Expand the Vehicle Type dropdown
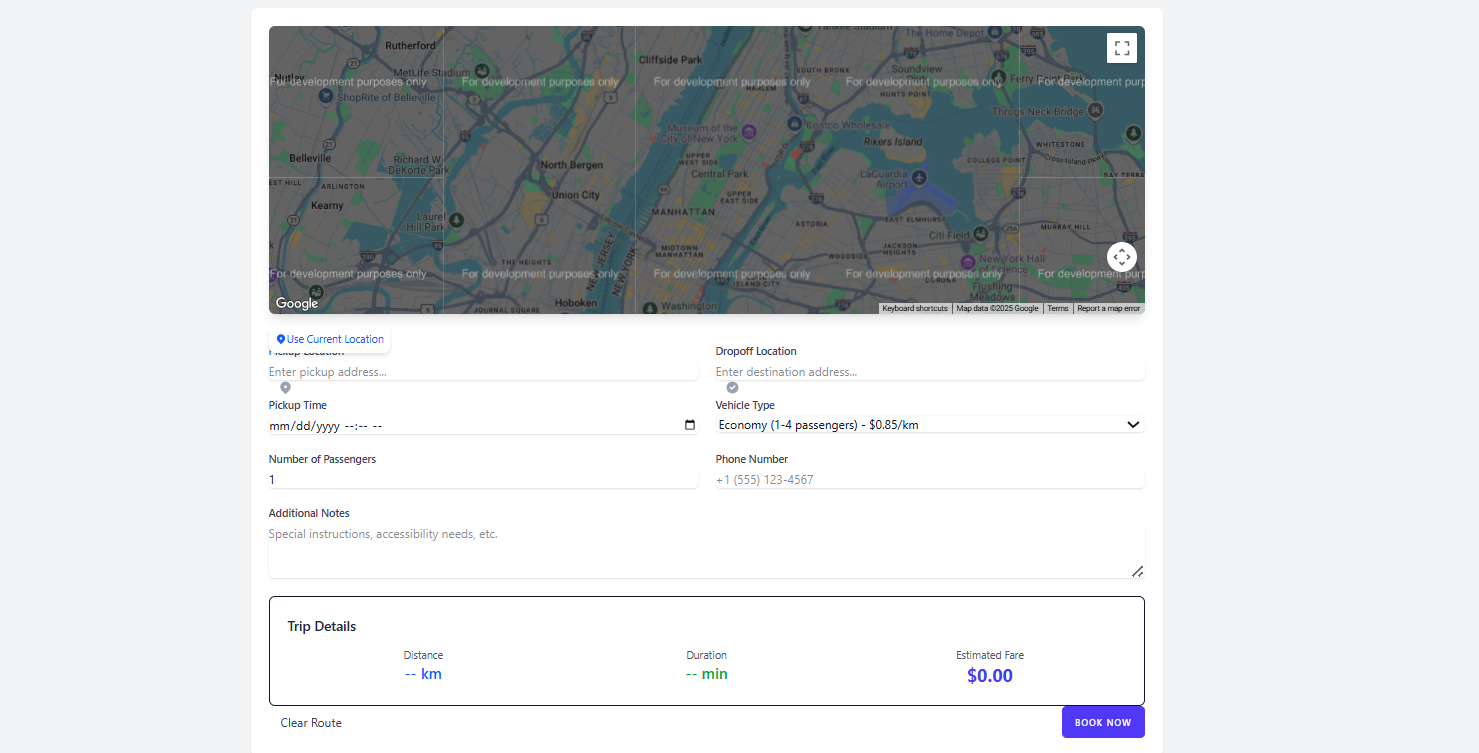 (x=930, y=425)
